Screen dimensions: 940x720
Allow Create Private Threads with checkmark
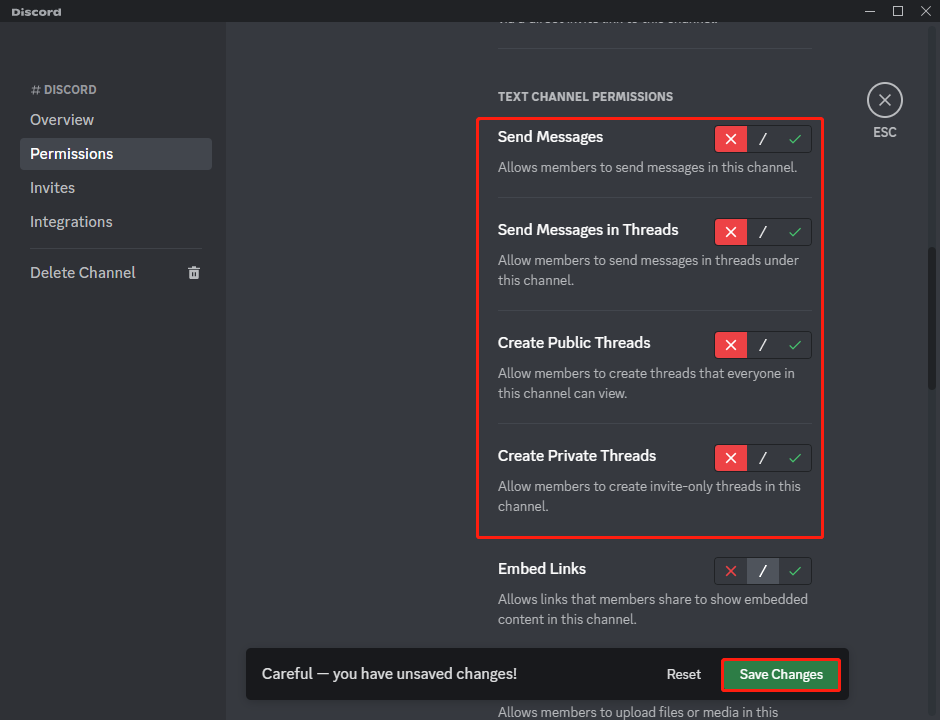[x=795, y=458]
